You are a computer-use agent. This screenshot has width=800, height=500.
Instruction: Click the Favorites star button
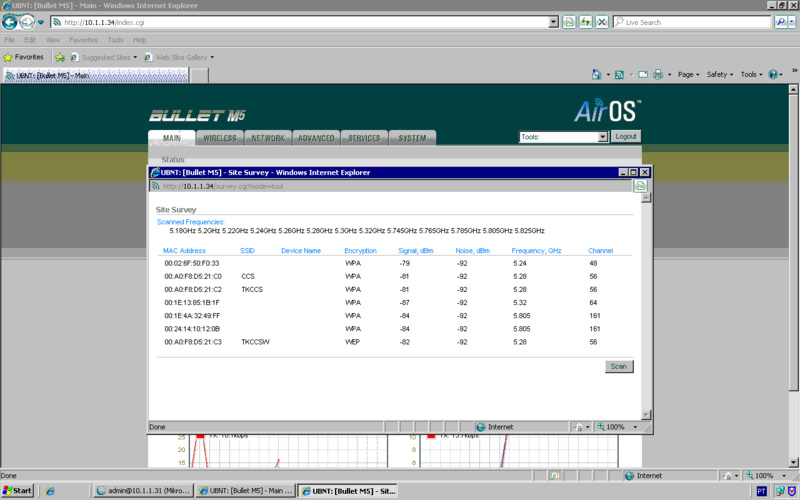click(x=23, y=57)
